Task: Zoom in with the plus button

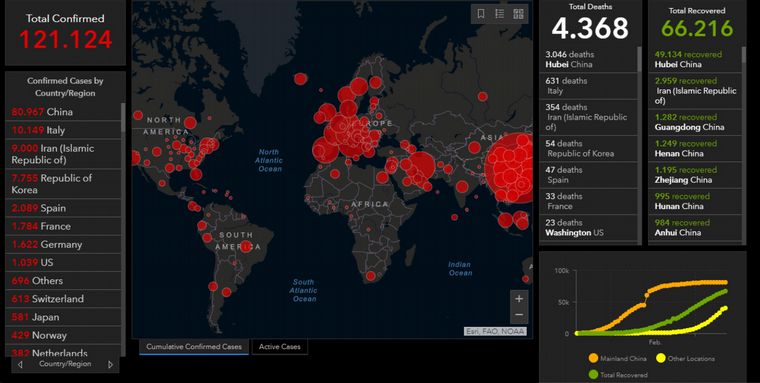Action: point(519,299)
